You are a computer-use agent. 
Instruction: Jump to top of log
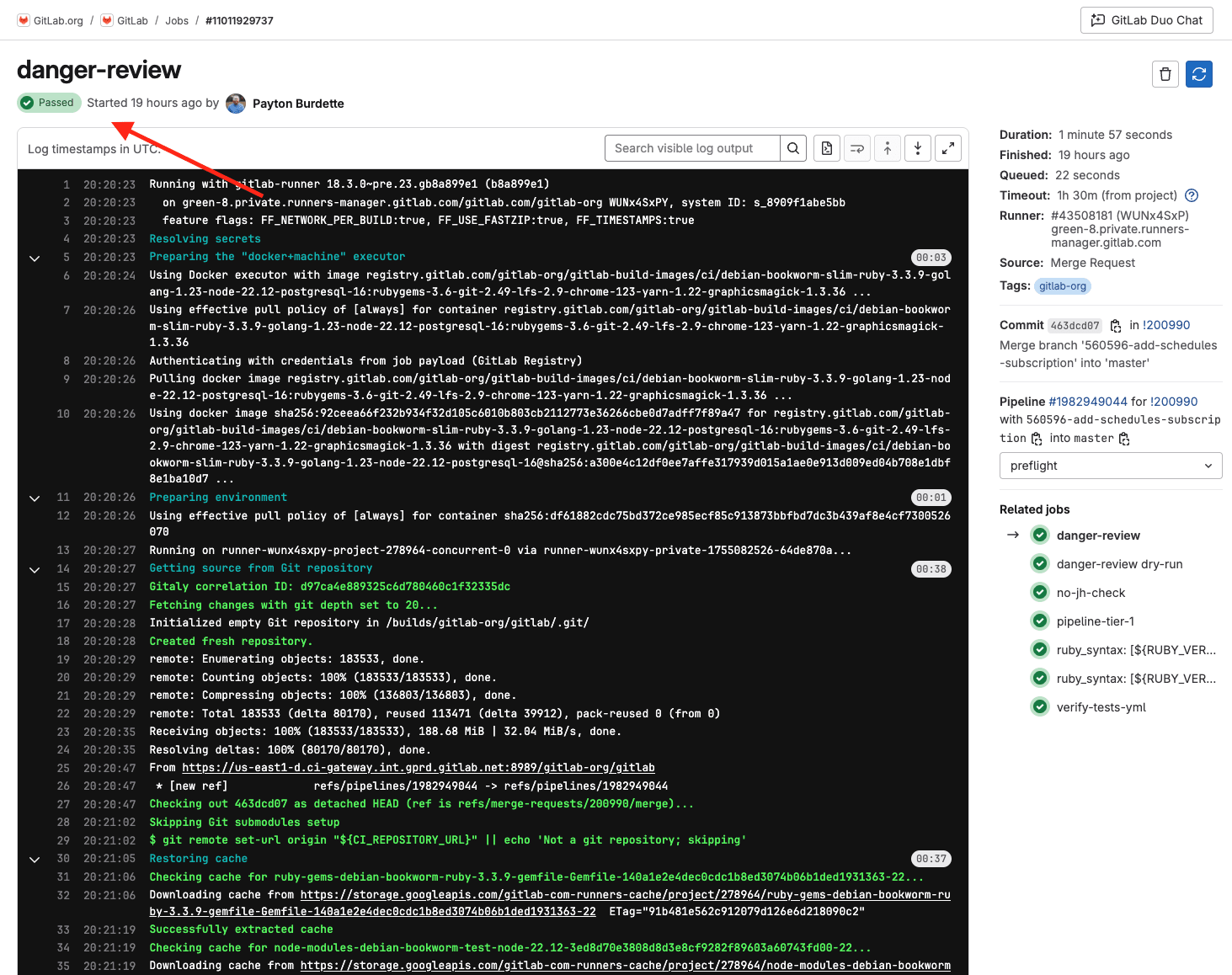[x=888, y=148]
